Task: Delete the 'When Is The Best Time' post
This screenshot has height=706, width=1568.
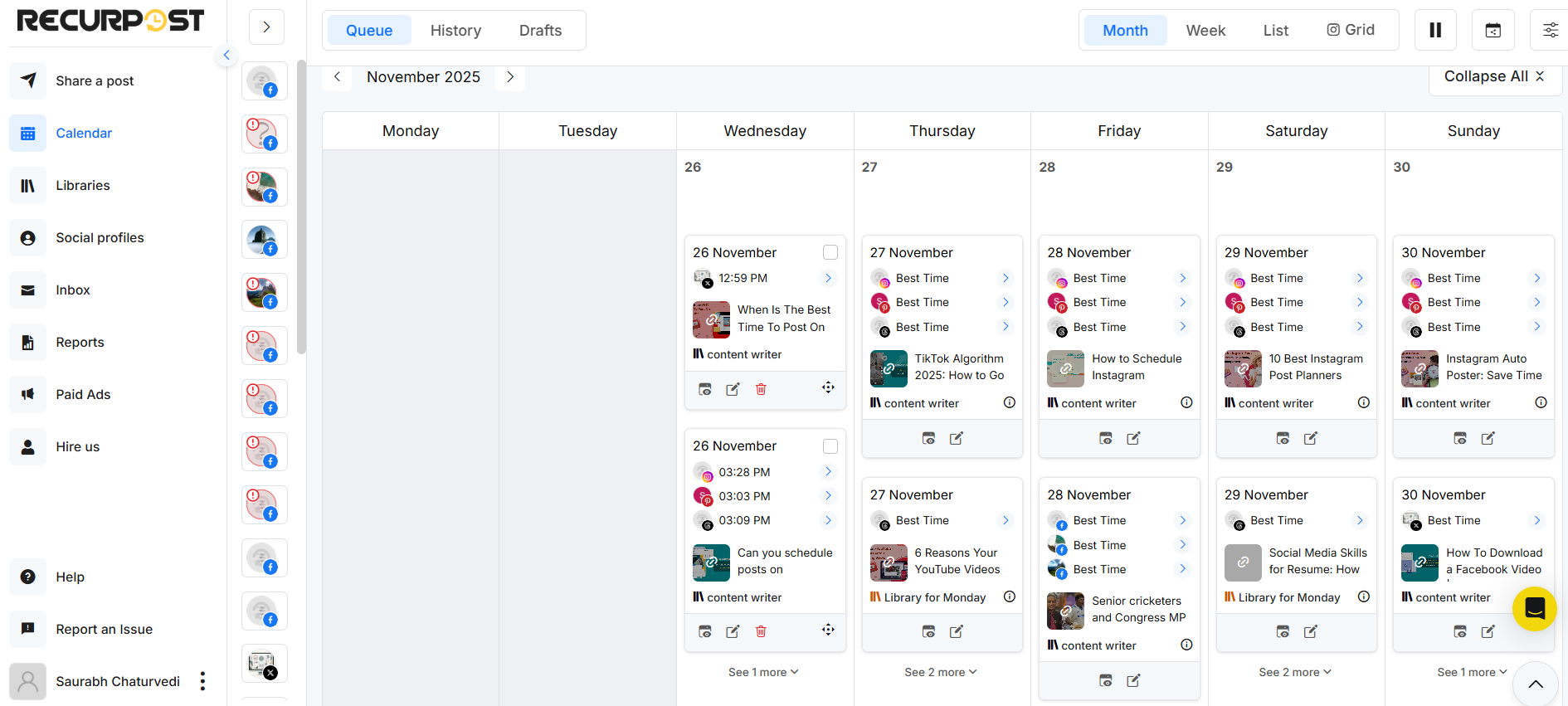Action: (761, 389)
